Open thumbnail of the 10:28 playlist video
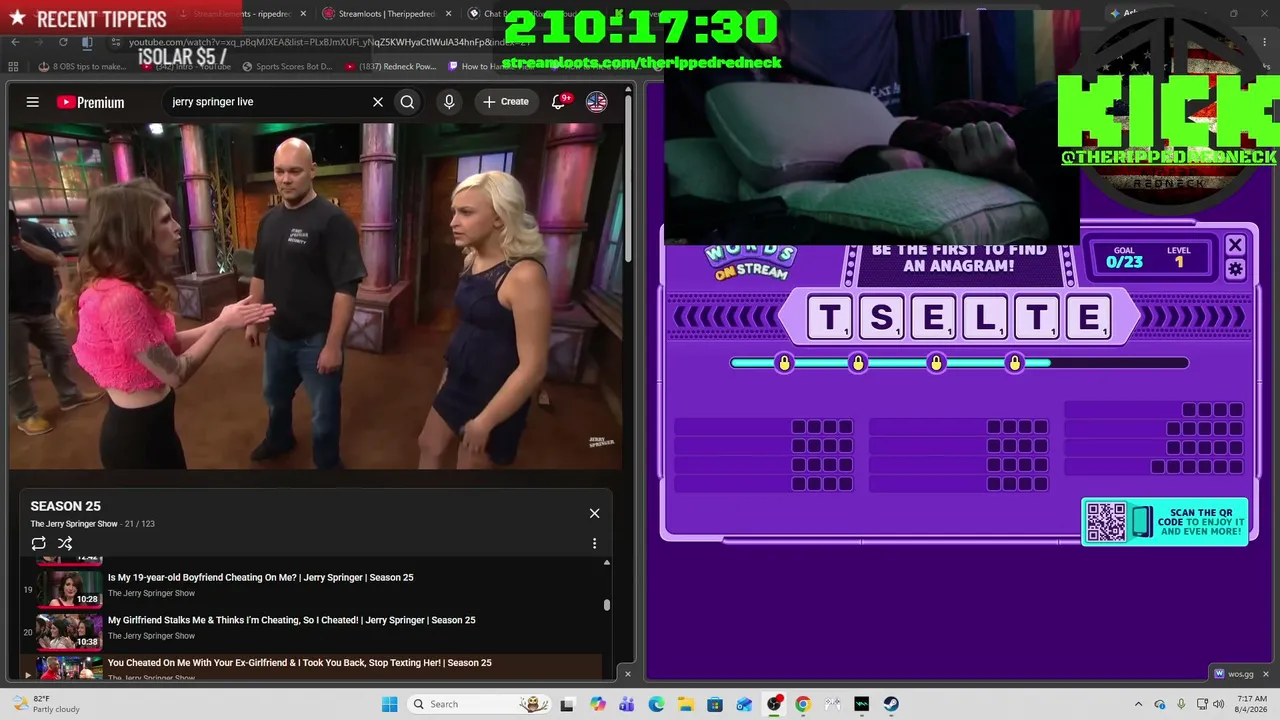 pos(70,589)
